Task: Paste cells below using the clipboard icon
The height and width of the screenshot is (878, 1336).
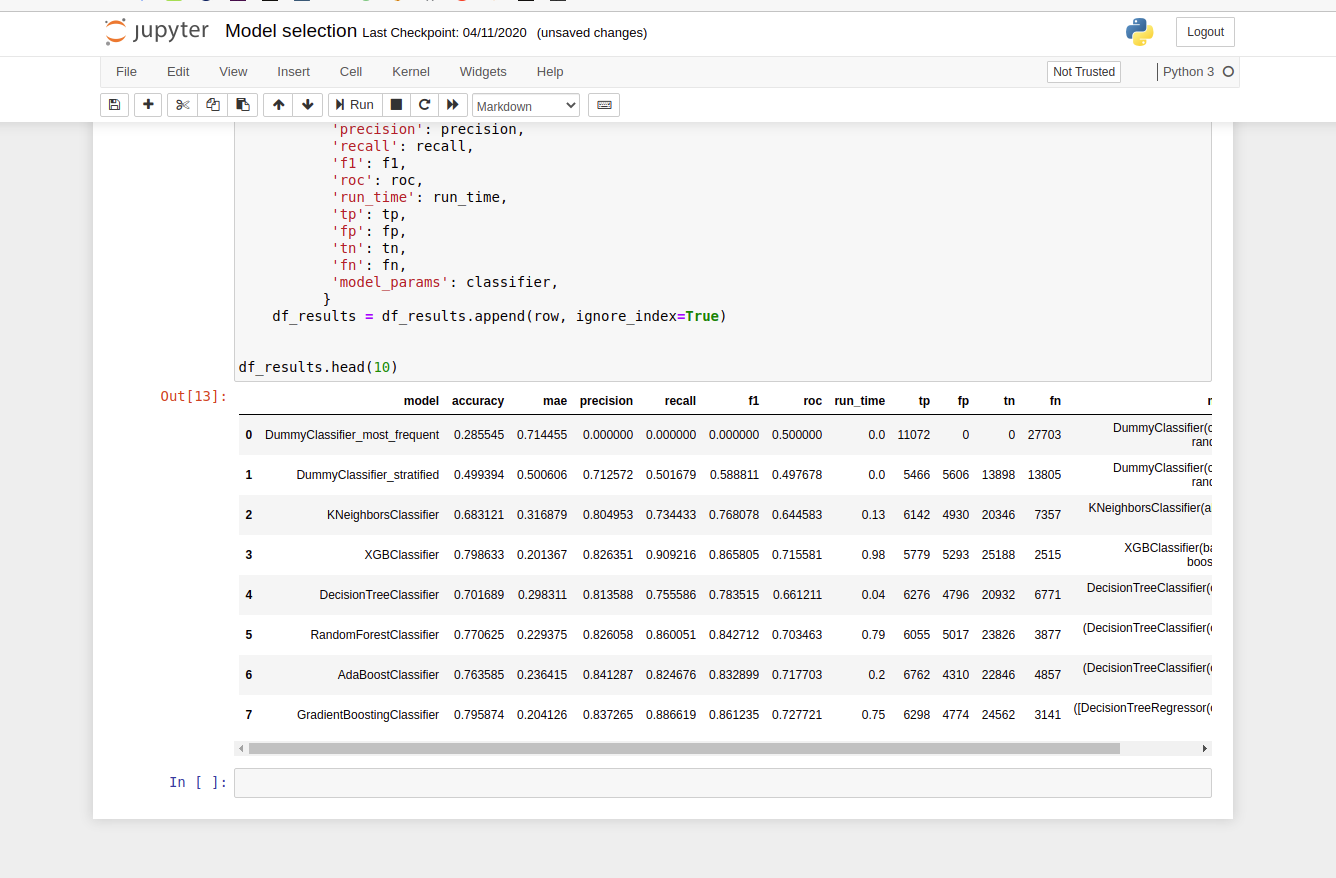Action: [242, 105]
